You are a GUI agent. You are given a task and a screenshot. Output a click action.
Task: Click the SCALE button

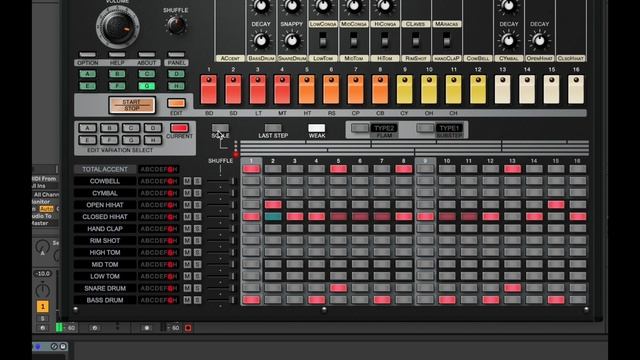tap(220, 128)
